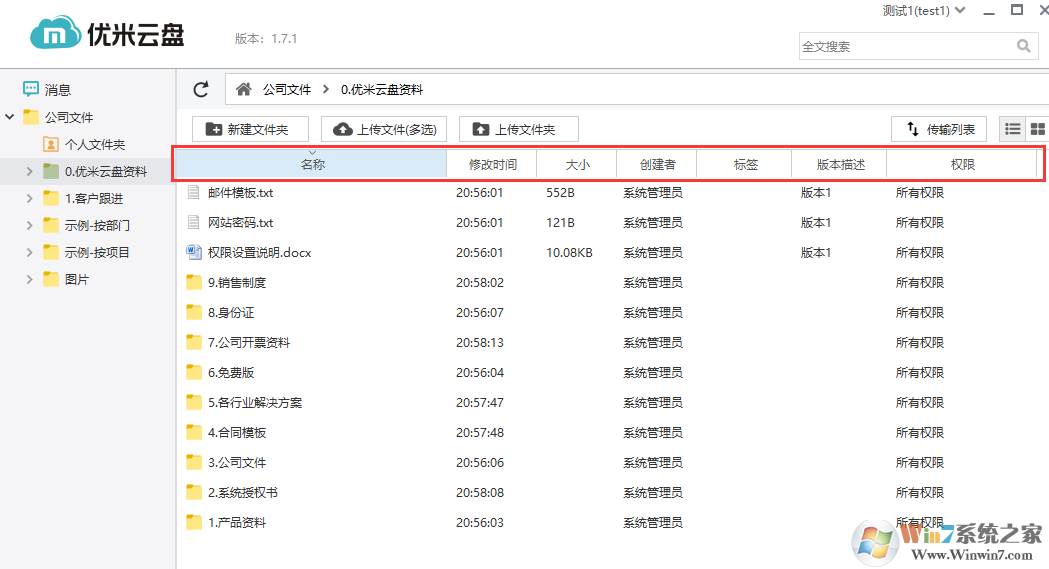1049x569 pixels.
Task: Click 所有权限 in 9.销售制度 row
Action: point(920,282)
